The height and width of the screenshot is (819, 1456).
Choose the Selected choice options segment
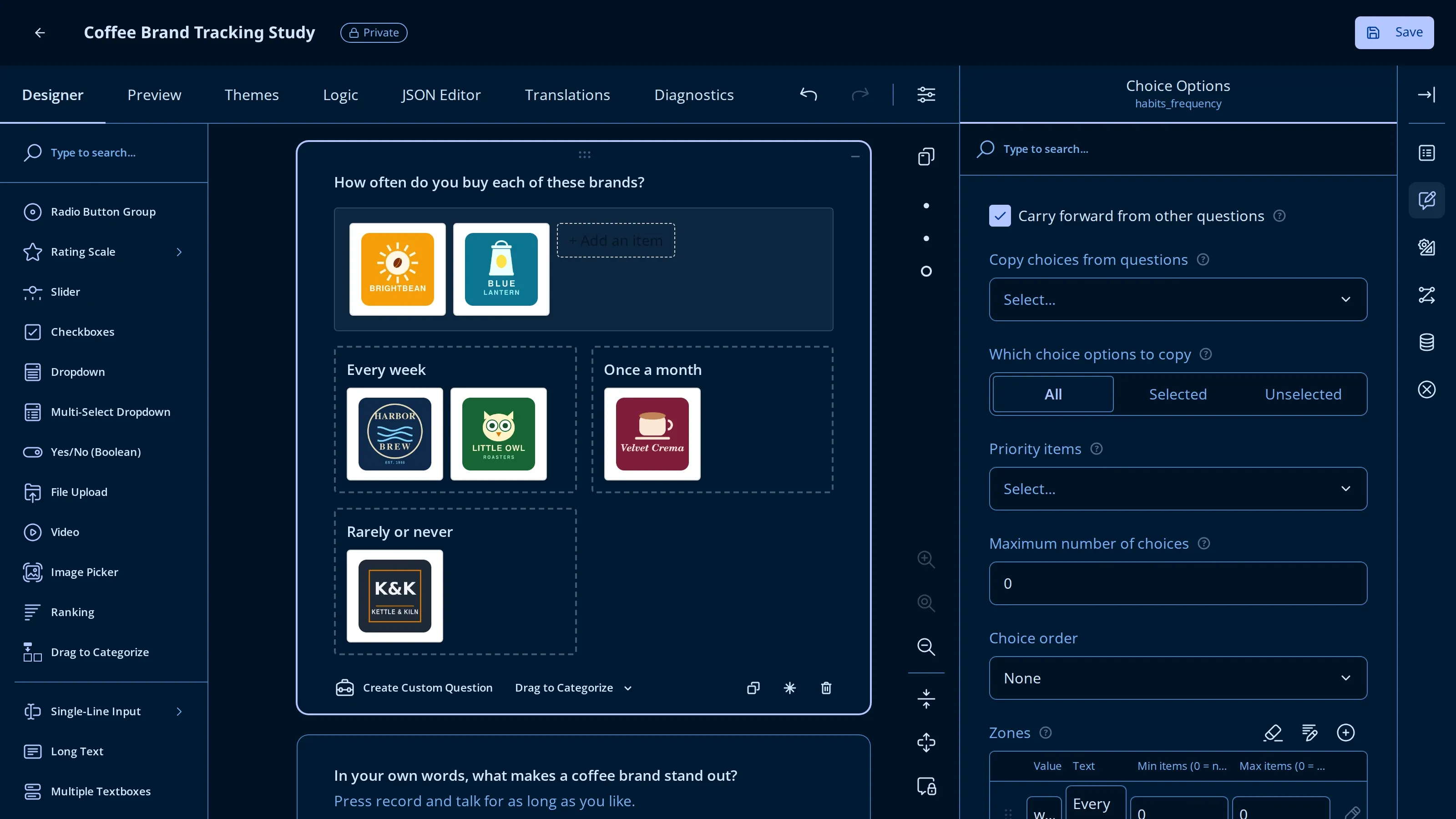click(x=1178, y=394)
